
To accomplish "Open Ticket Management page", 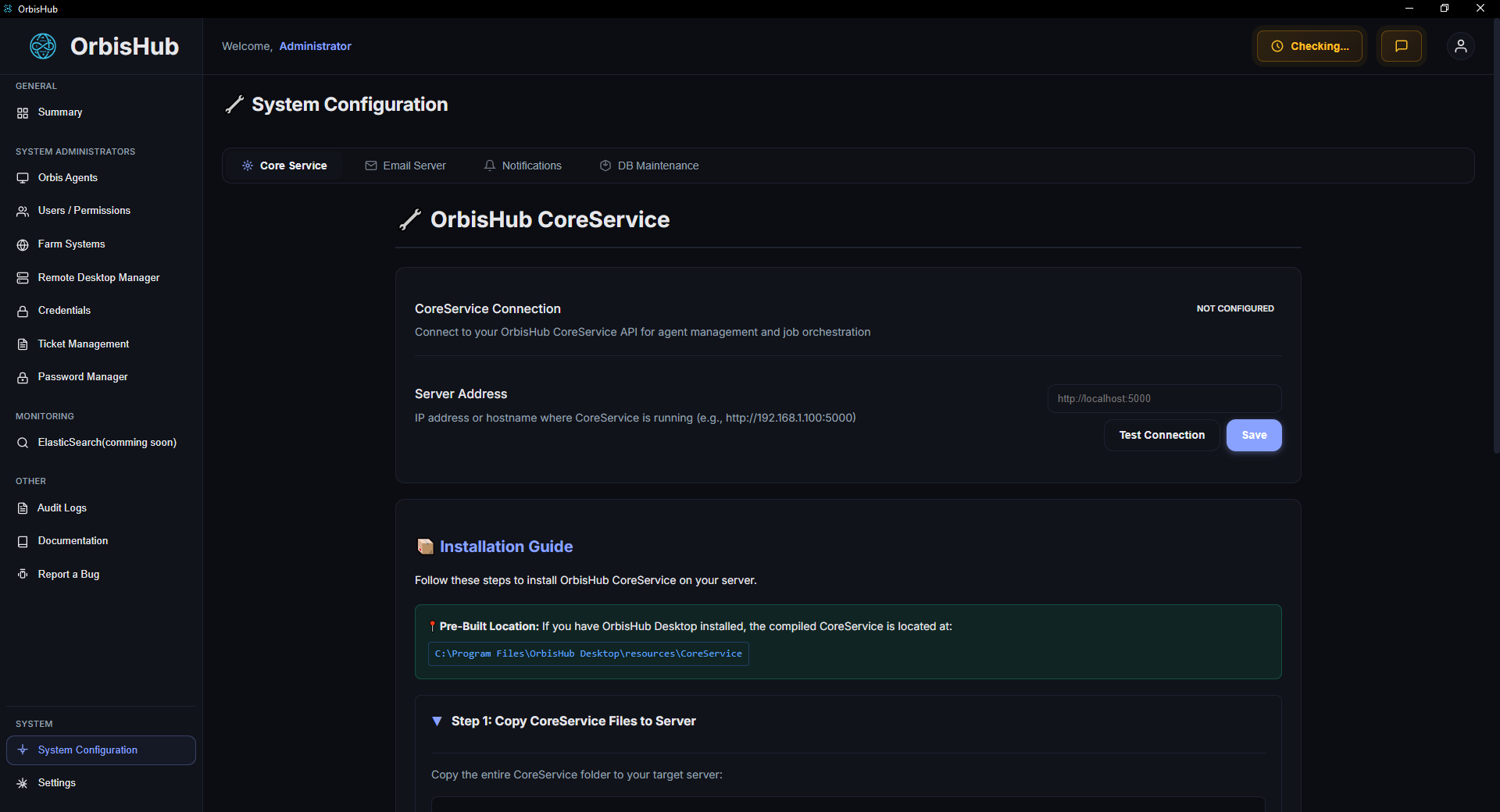I will [x=84, y=344].
